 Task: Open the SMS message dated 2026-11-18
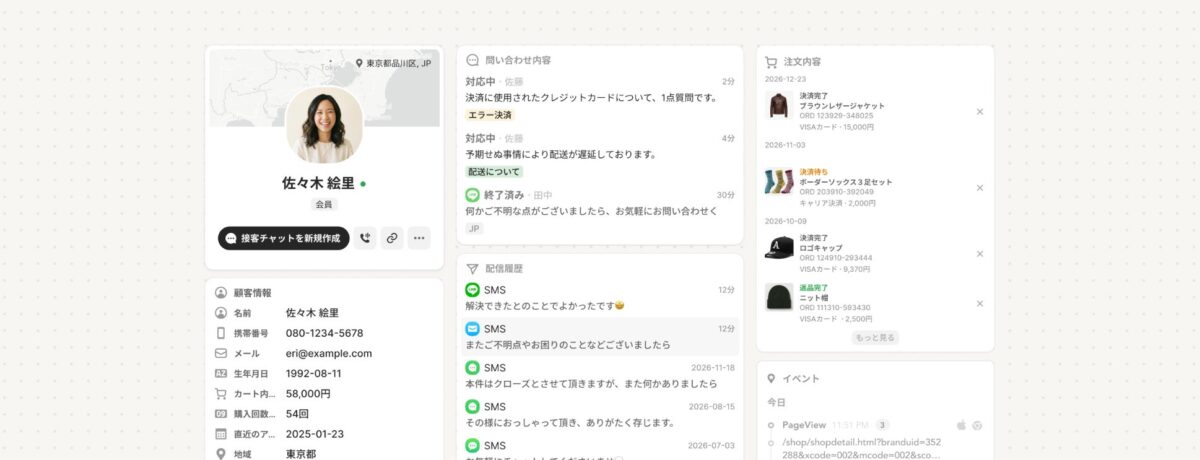click(x=600, y=375)
